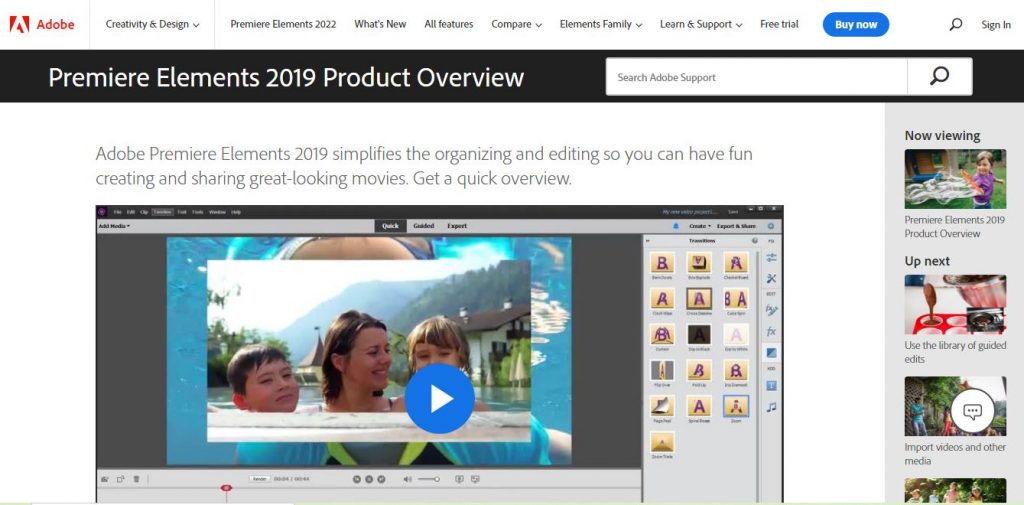The height and width of the screenshot is (505, 1024).
Task: Select the Cross Dissolve transition icon
Action: click(699, 299)
